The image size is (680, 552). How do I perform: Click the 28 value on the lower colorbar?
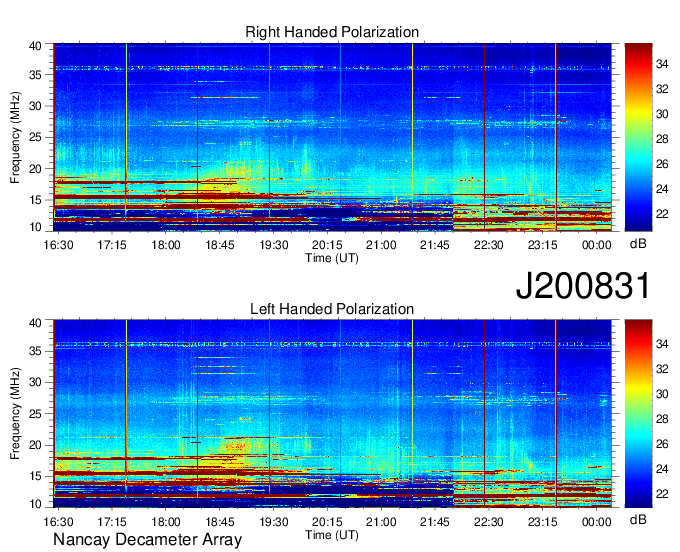[662, 419]
